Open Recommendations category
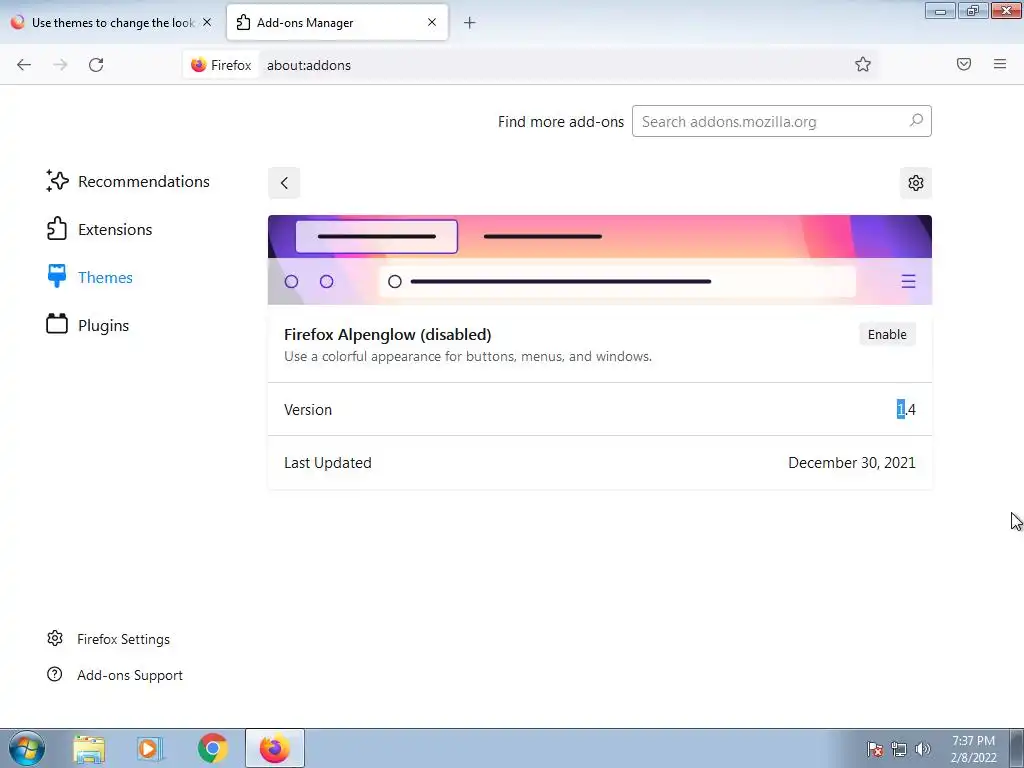This screenshot has width=1024, height=768. point(128,182)
